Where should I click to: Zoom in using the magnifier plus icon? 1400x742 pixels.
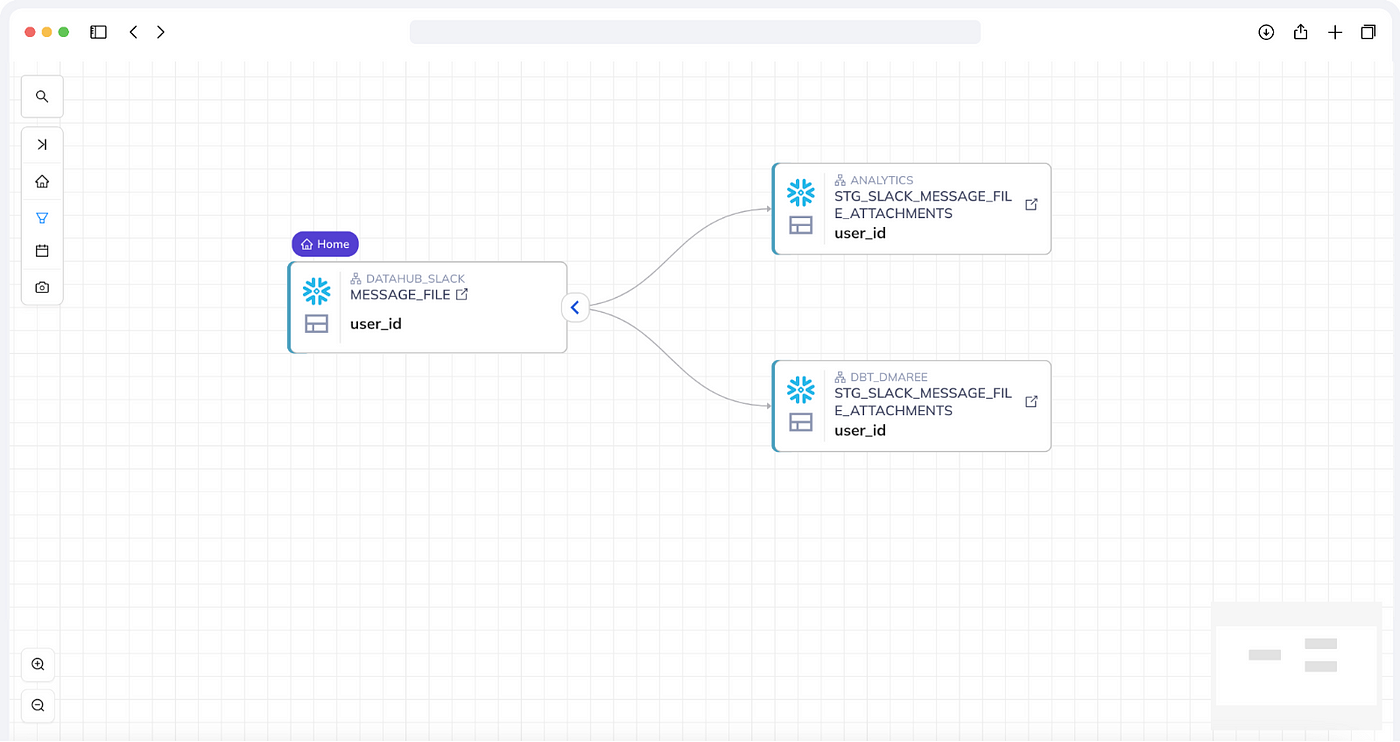click(38, 665)
